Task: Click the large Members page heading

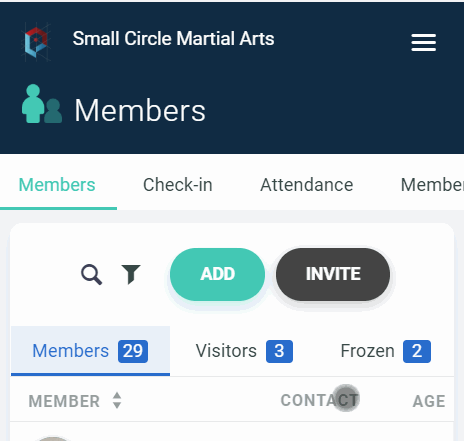Action: pyautogui.click(x=140, y=110)
